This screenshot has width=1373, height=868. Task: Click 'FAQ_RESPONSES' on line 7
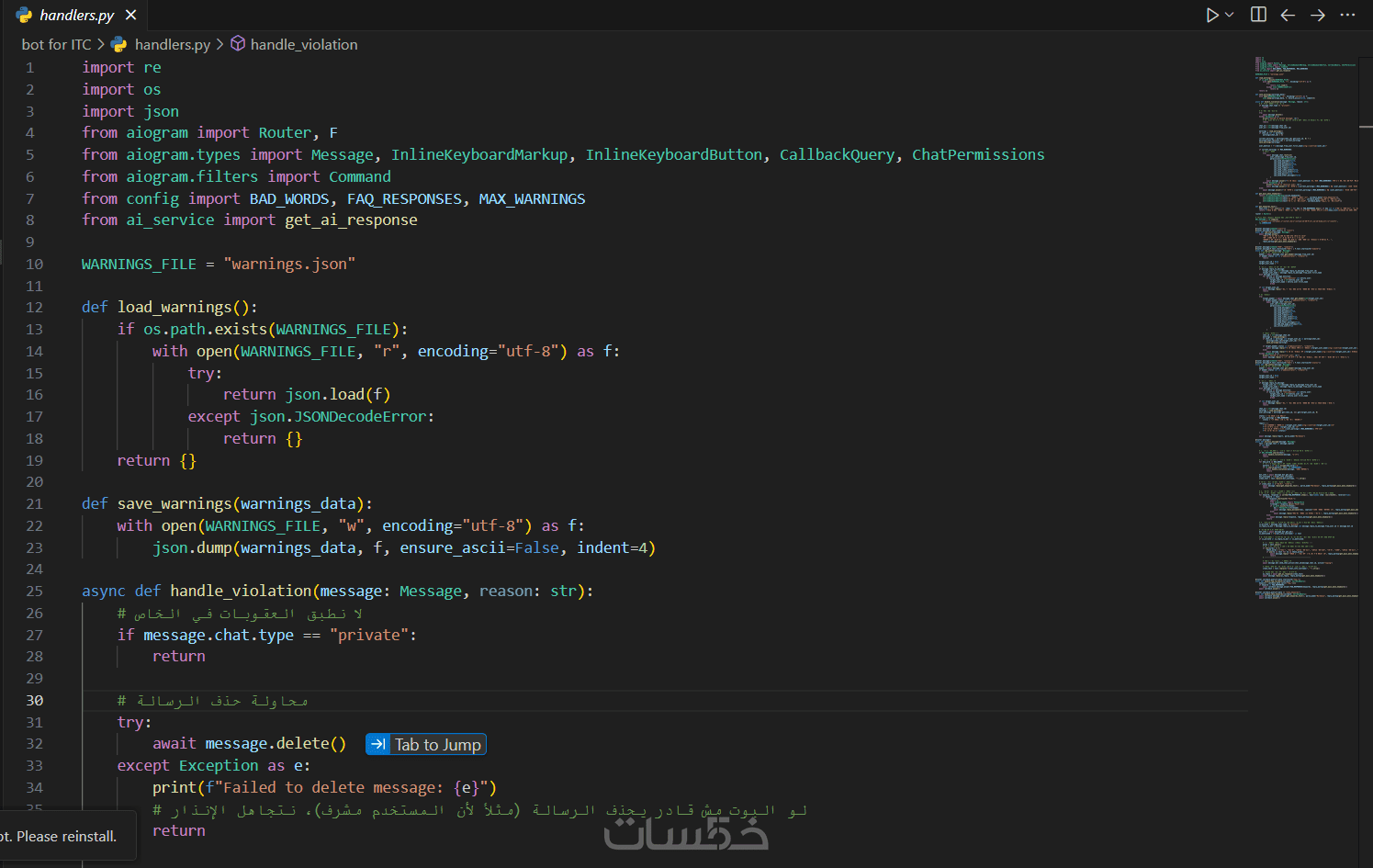(x=404, y=198)
